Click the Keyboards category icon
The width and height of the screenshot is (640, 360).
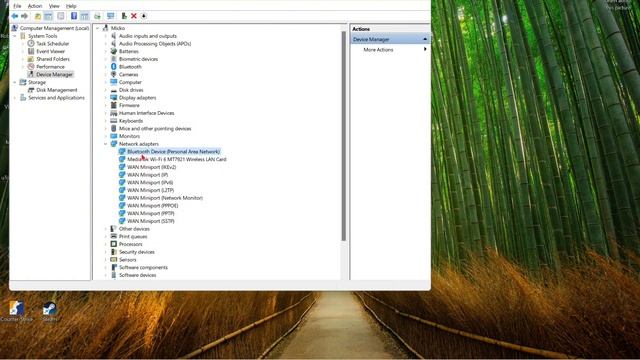click(x=113, y=121)
